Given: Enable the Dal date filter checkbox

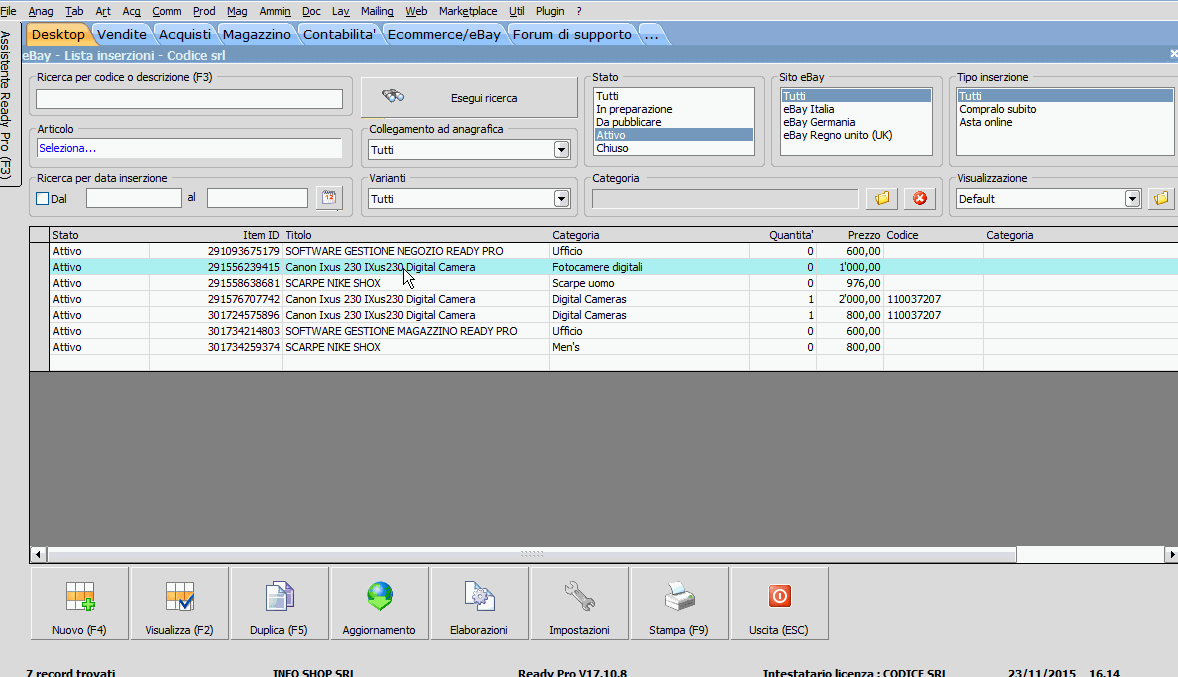Looking at the screenshot, I should 43,198.
